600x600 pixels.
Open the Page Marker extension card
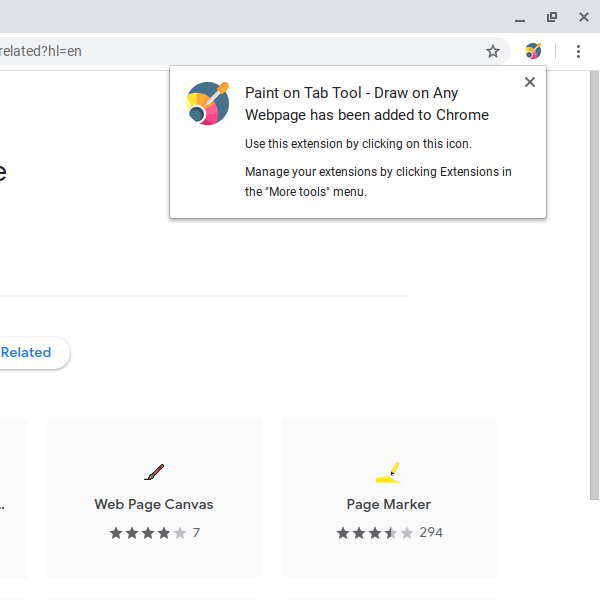pyautogui.click(x=389, y=499)
